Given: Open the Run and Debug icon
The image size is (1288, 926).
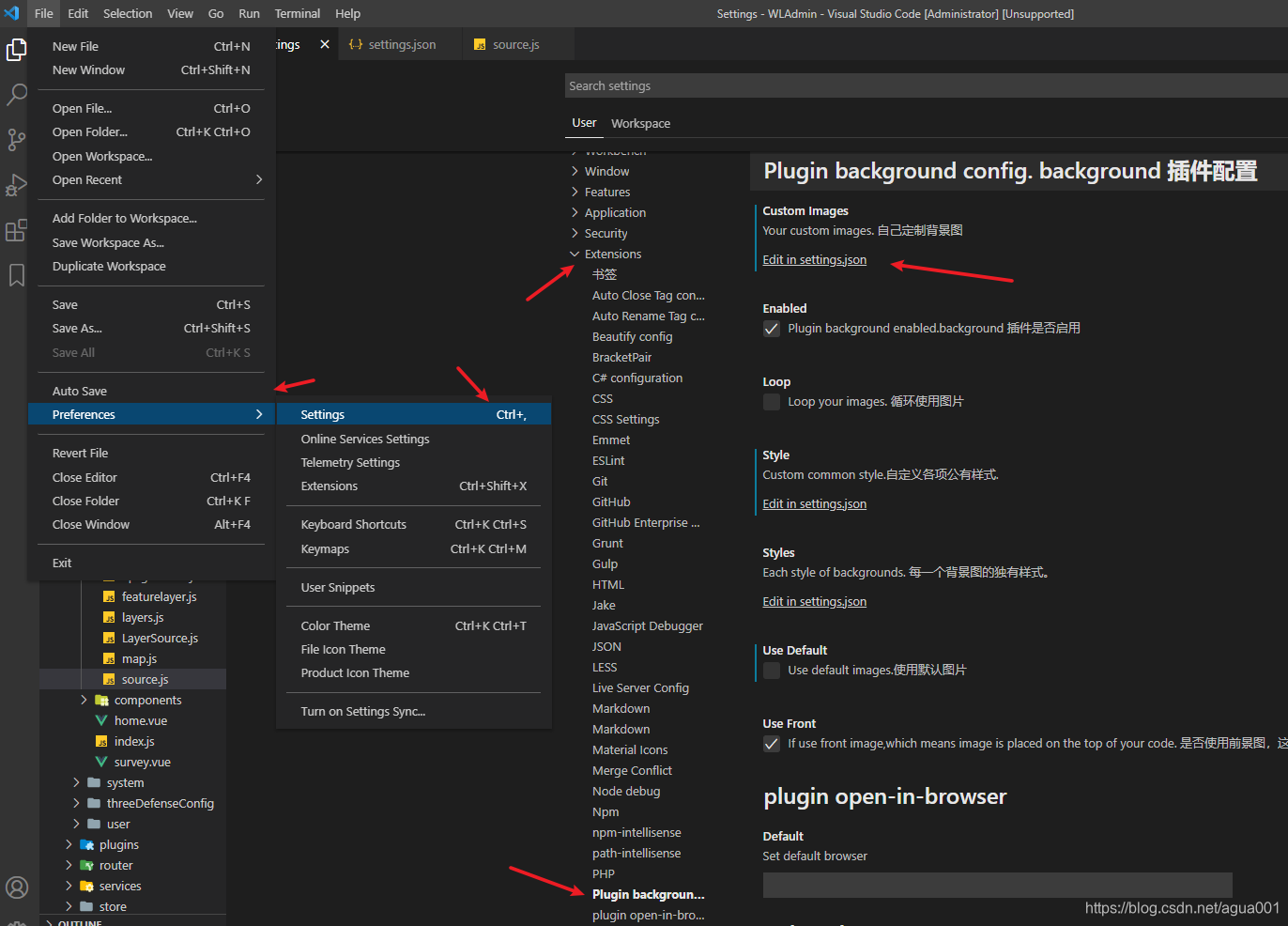Looking at the screenshot, I should [17, 185].
